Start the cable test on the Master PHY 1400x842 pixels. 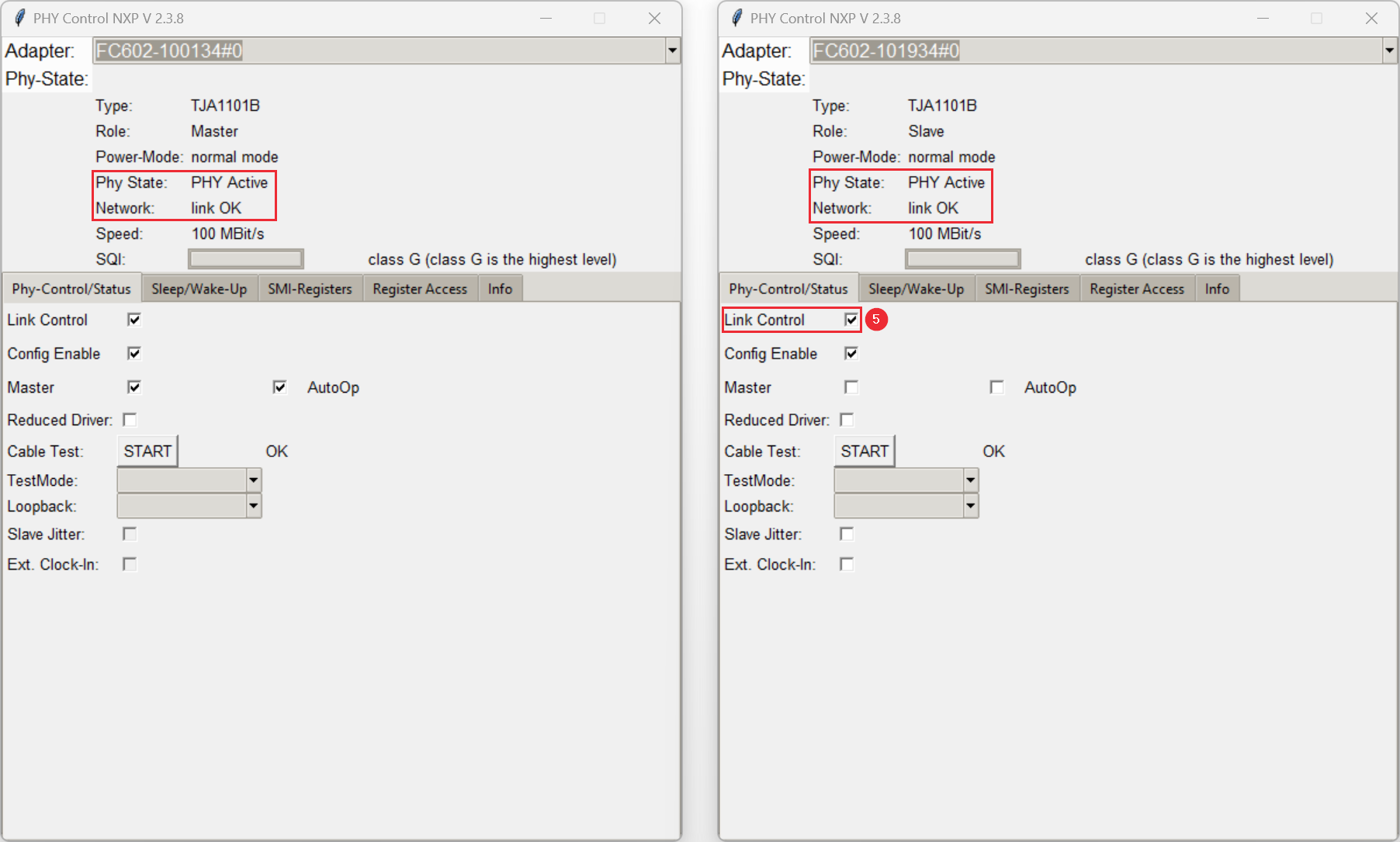pyautogui.click(x=147, y=450)
